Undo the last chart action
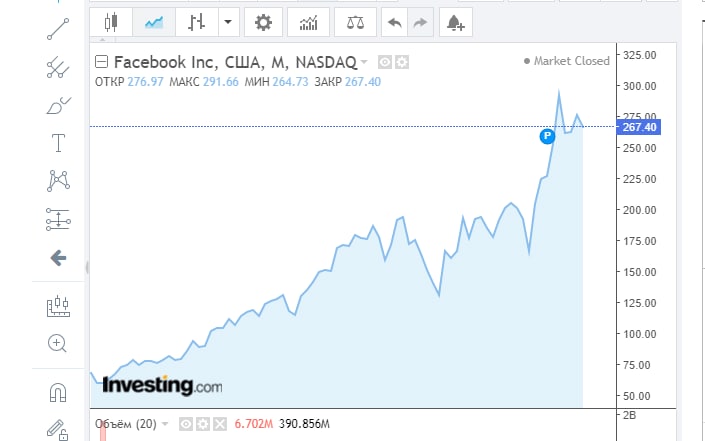The height and width of the screenshot is (441, 705). [397, 21]
